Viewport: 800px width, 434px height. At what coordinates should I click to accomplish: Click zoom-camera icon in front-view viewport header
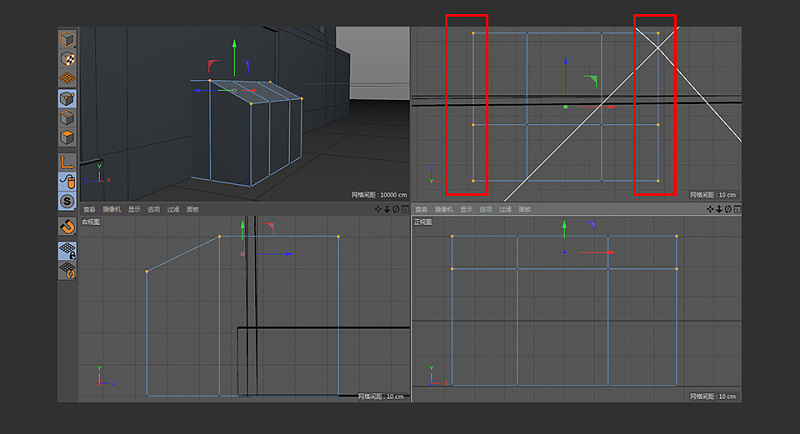[x=719, y=209]
